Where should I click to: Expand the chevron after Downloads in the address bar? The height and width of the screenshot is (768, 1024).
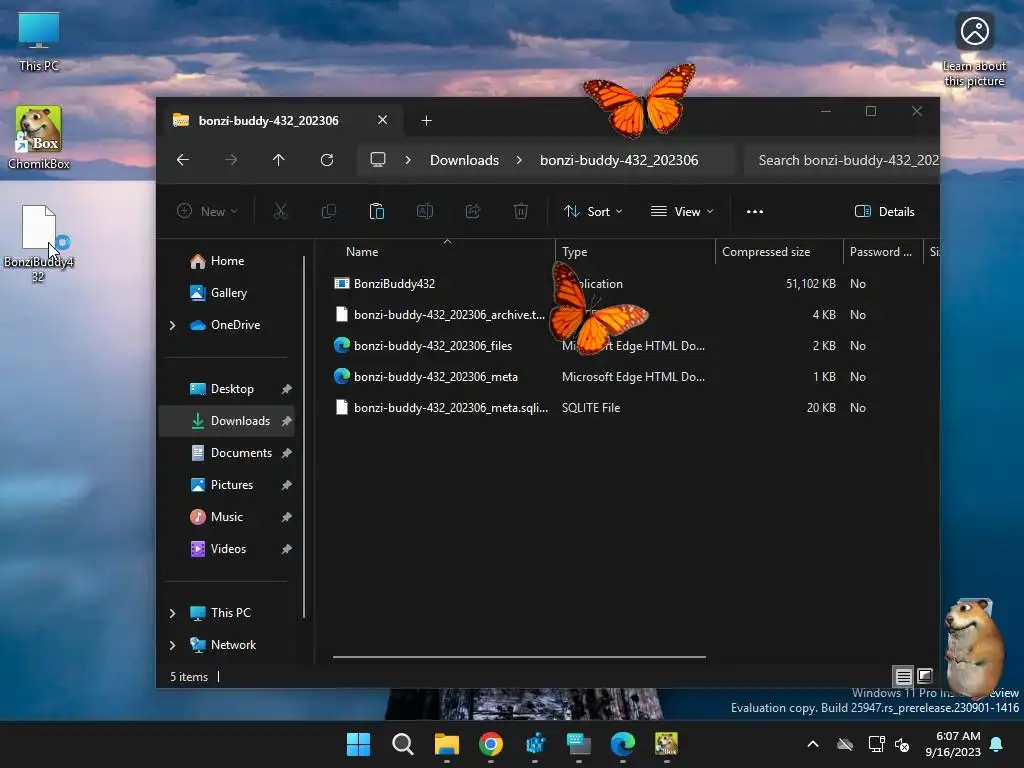click(x=519, y=160)
